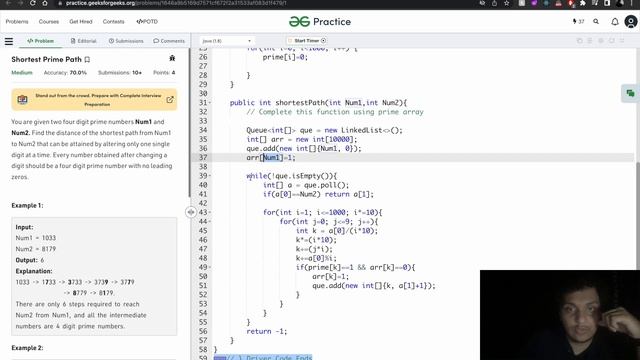Viewport: 640px width, 360px height.
Task: Click the browser address bar URL
Action: (176, 3)
